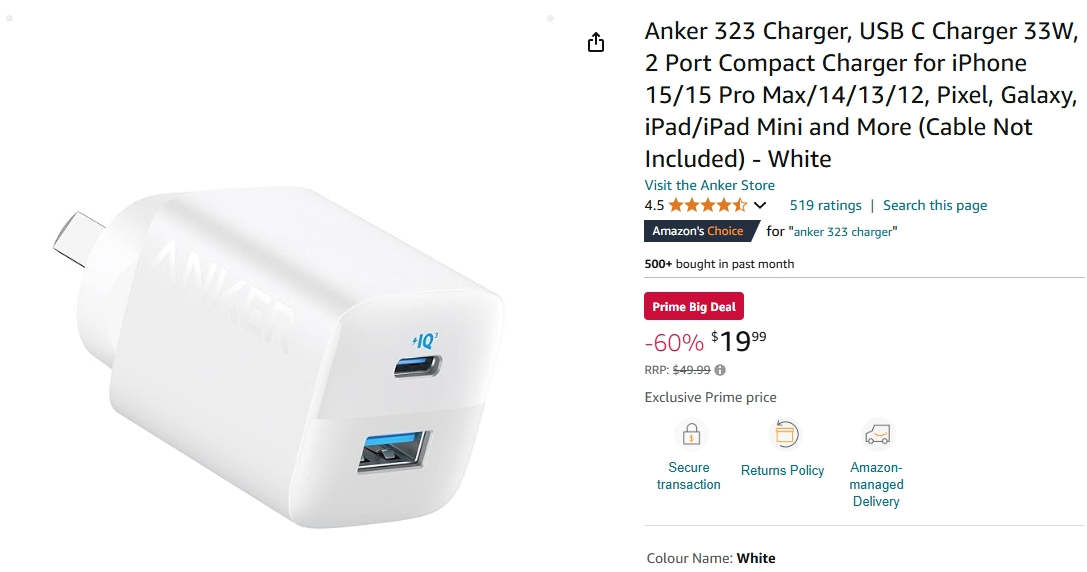This screenshot has width=1087, height=572.
Task: Click the Anker charger product image
Action: tap(279, 356)
